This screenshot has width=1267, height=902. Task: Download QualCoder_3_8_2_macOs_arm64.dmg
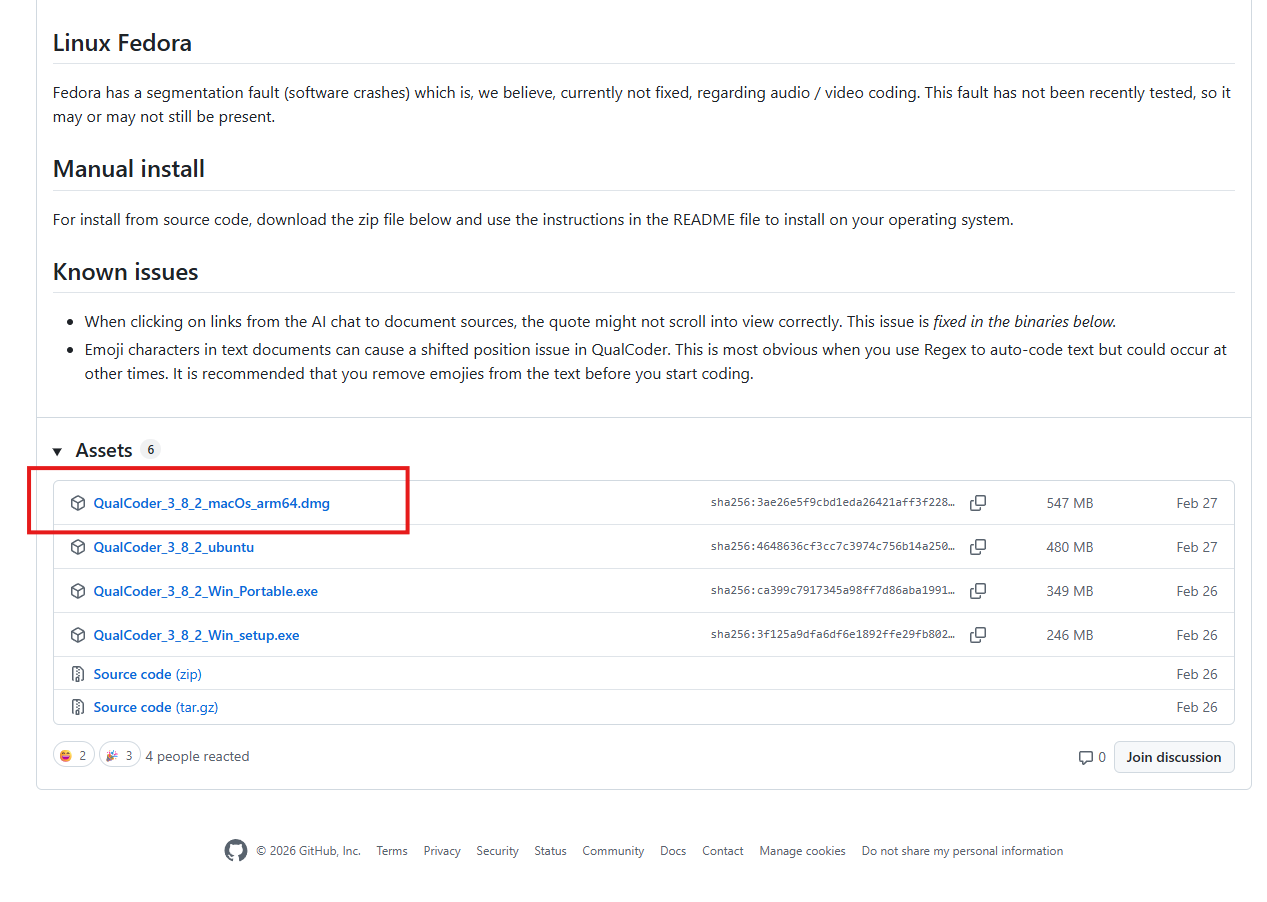[211, 503]
